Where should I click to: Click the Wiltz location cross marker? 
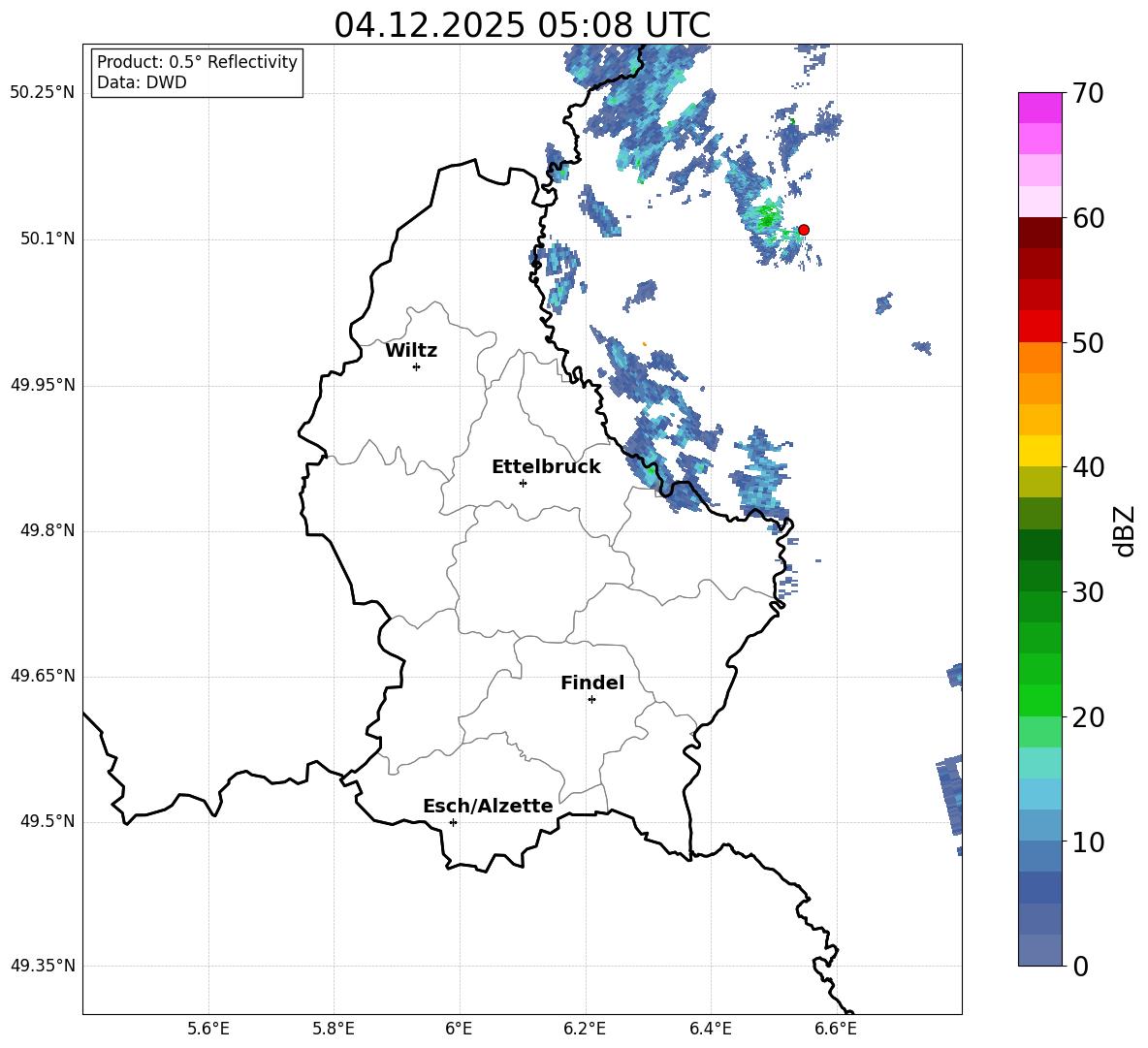[x=417, y=366]
